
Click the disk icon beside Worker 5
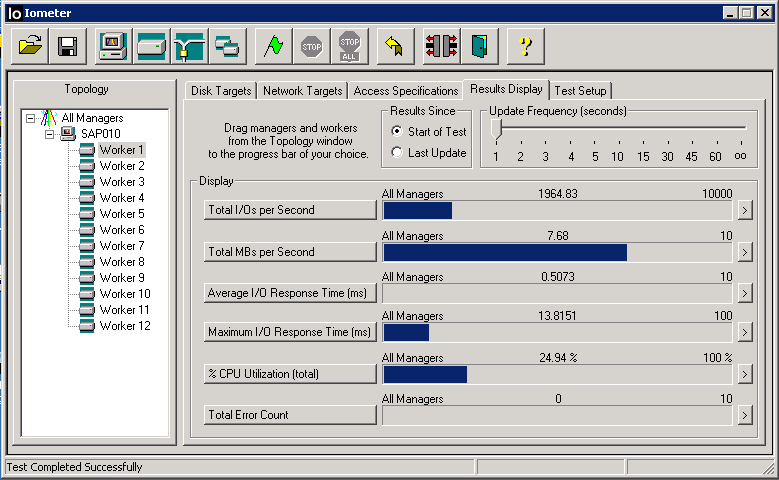(x=87, y=214)
